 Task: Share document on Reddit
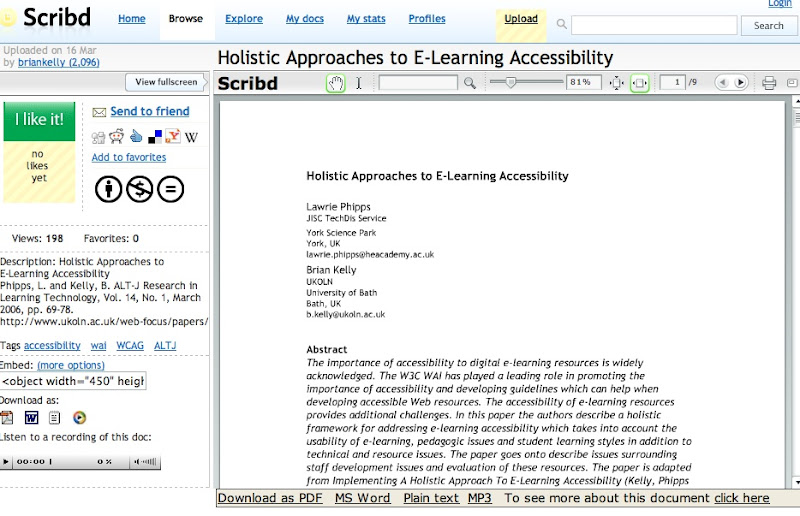tap(116, 137)
